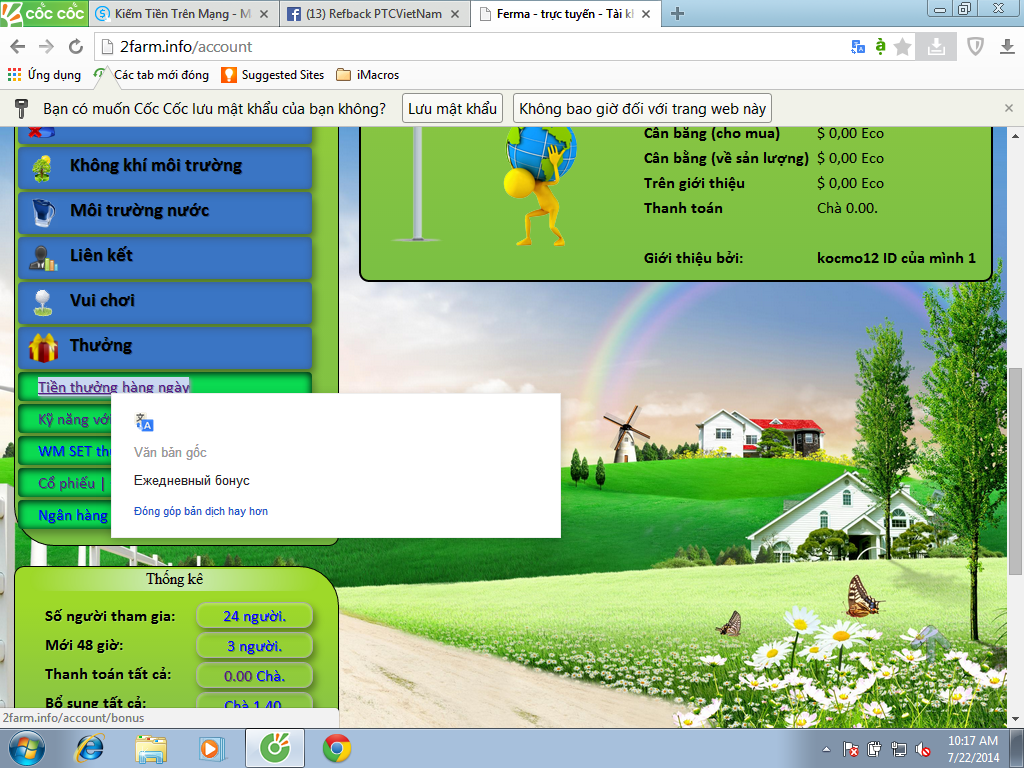Click the WM SET submenu item

65,451
